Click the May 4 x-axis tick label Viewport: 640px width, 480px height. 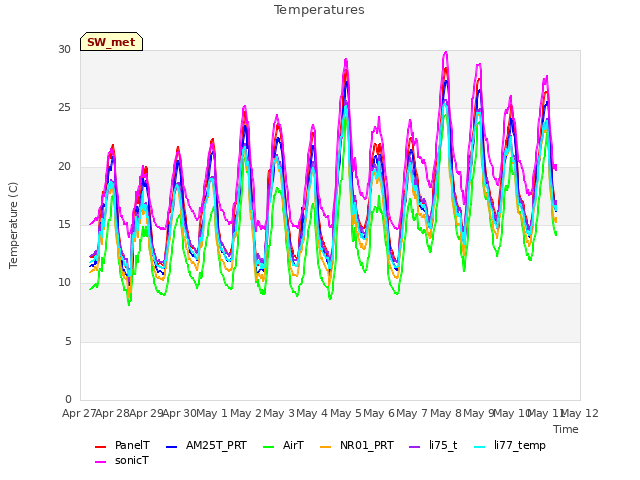click(x=312, y=413)
